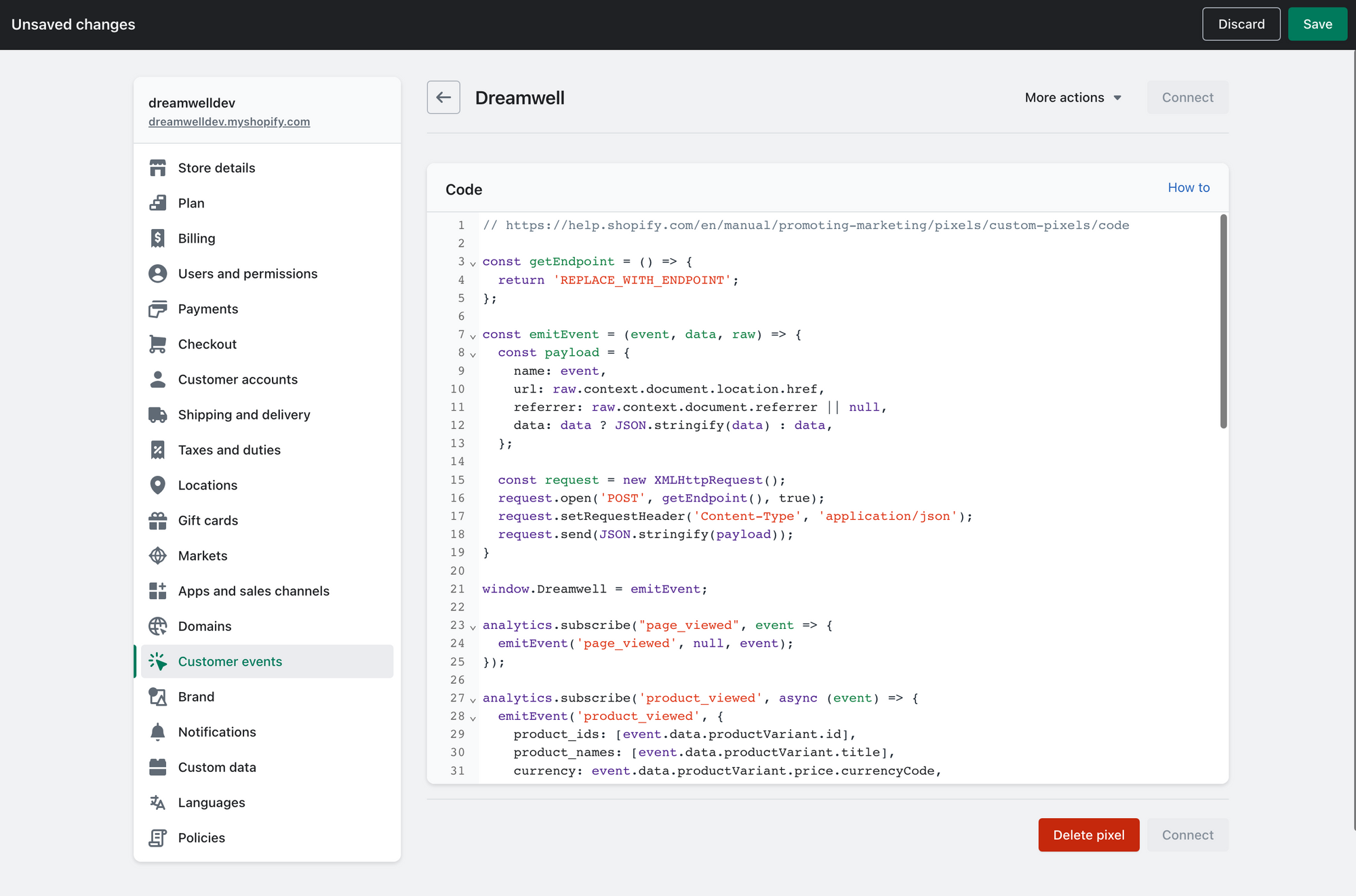The width and height of the screenshot is (1356, 896).
Task: Open Users and permissions settings
Action: (x=247, y=273)
